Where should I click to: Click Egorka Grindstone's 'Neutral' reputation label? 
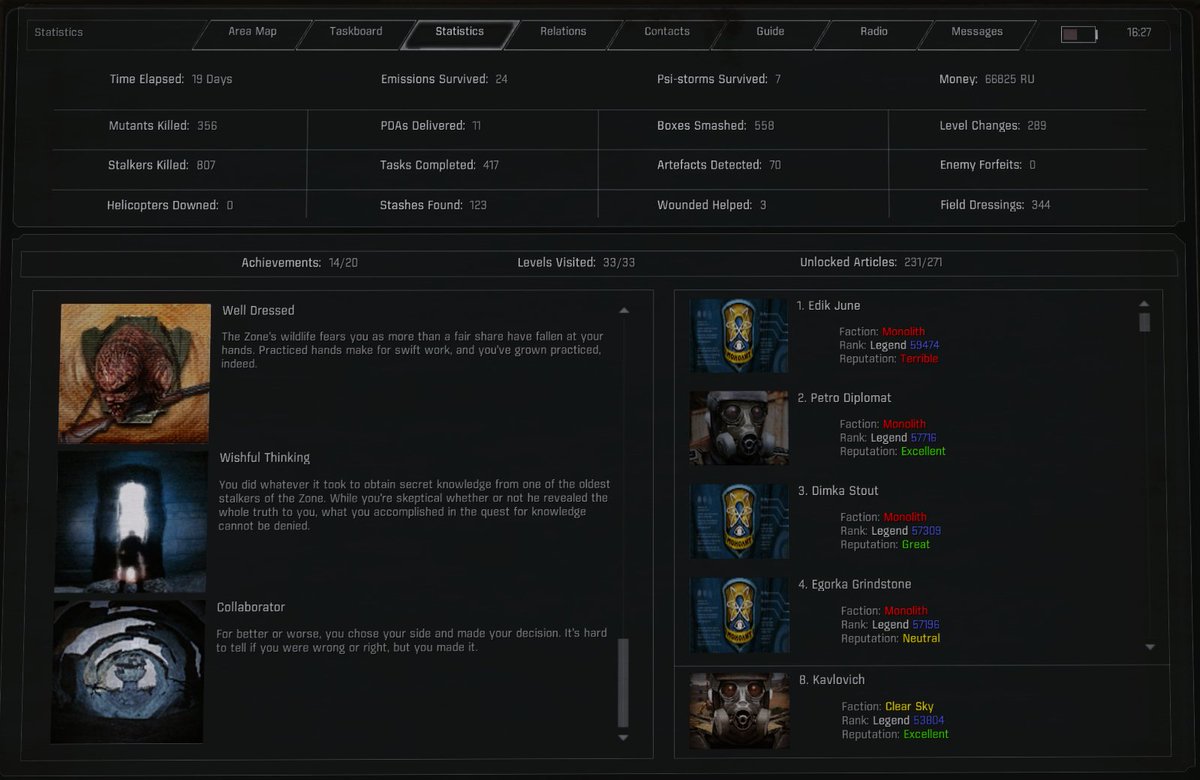(x=921, y=638)
